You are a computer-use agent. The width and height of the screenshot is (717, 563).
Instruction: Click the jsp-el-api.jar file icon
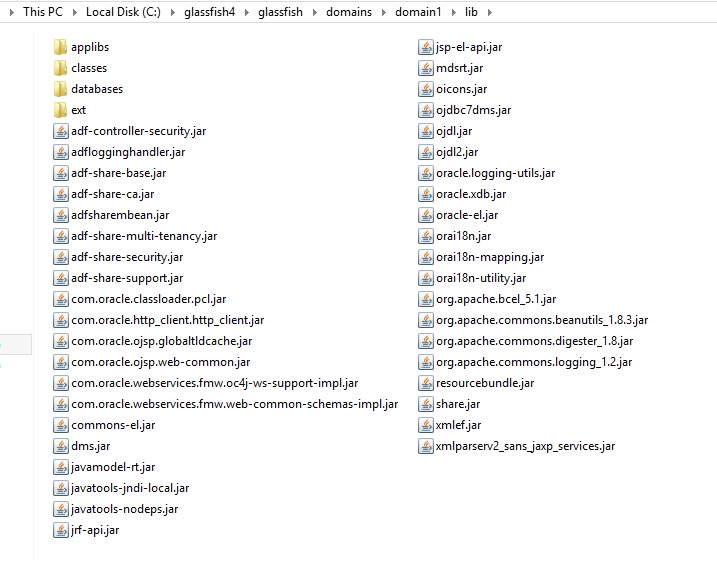click(426, 47)
